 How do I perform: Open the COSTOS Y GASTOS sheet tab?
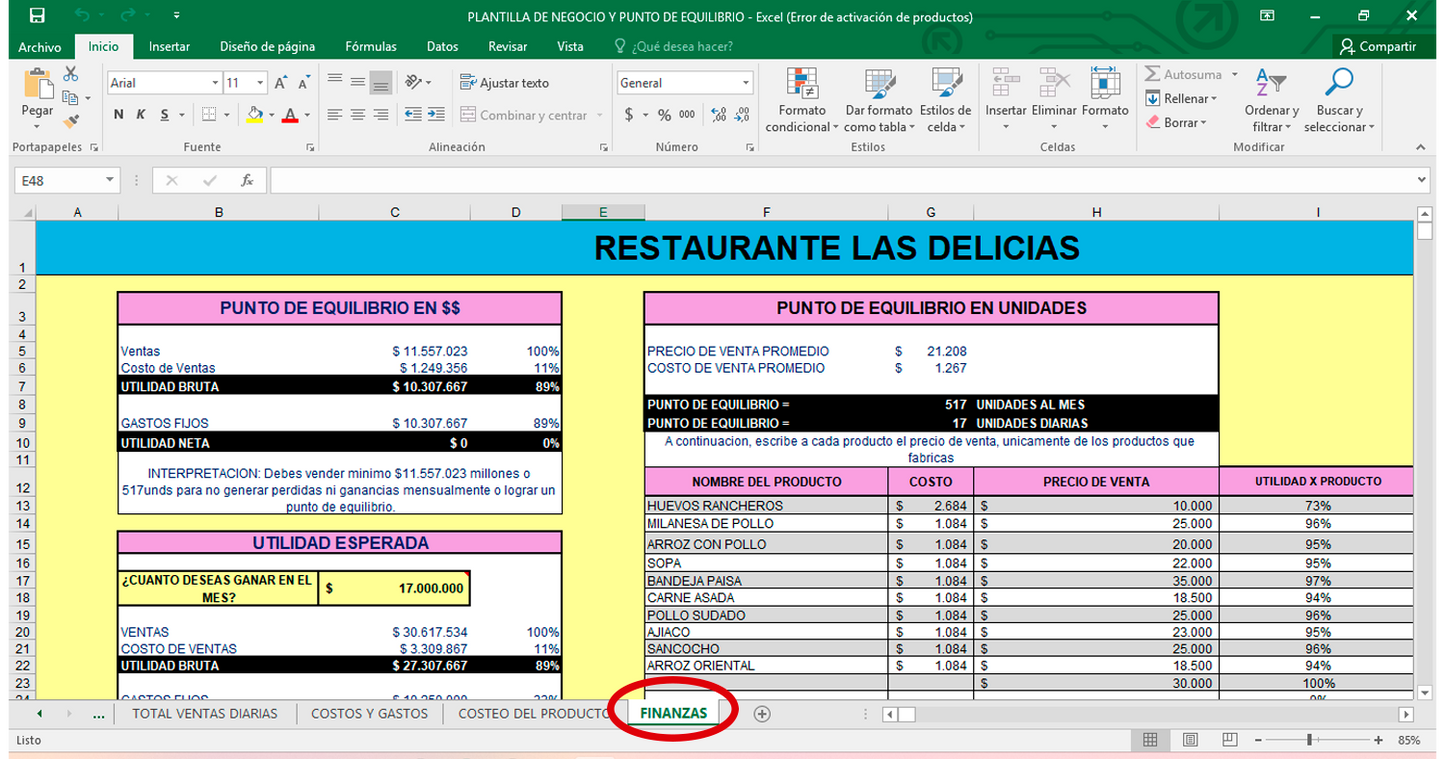point(369,713)
